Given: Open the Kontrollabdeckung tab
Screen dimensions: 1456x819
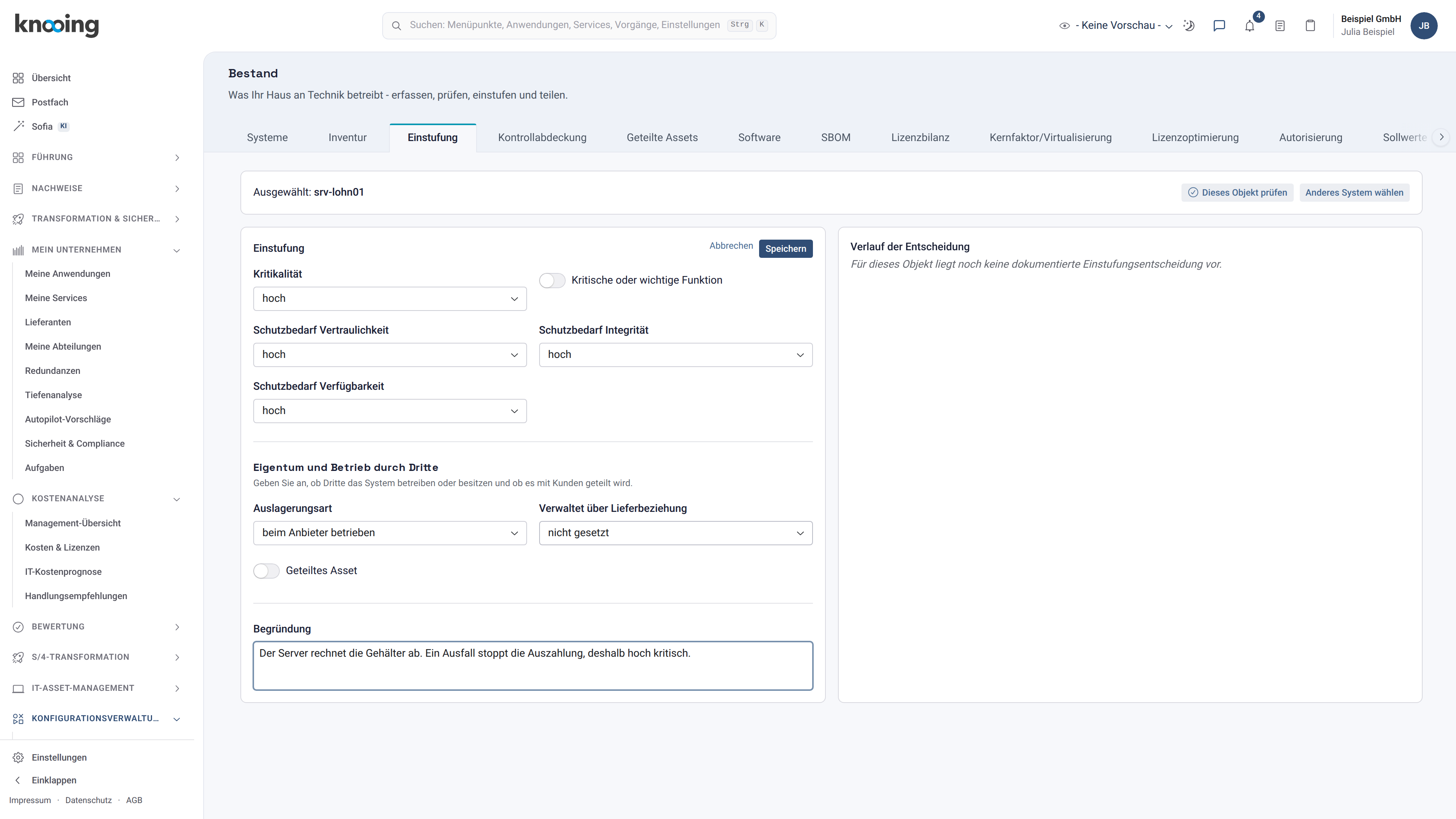Looking at the screenshot, I should coord(542,137).
